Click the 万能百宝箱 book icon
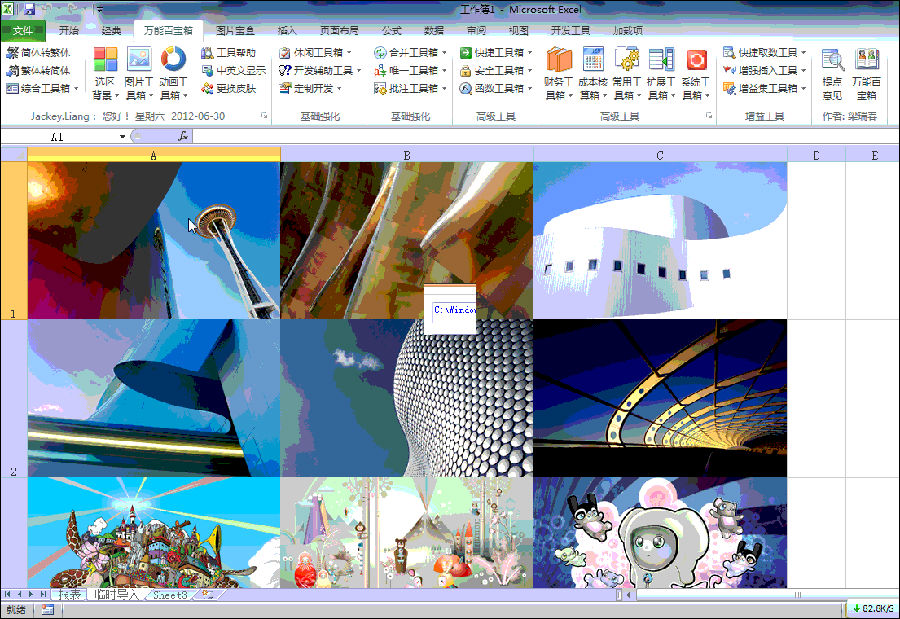This screenshot has height=619, width=900. point(866,61)
